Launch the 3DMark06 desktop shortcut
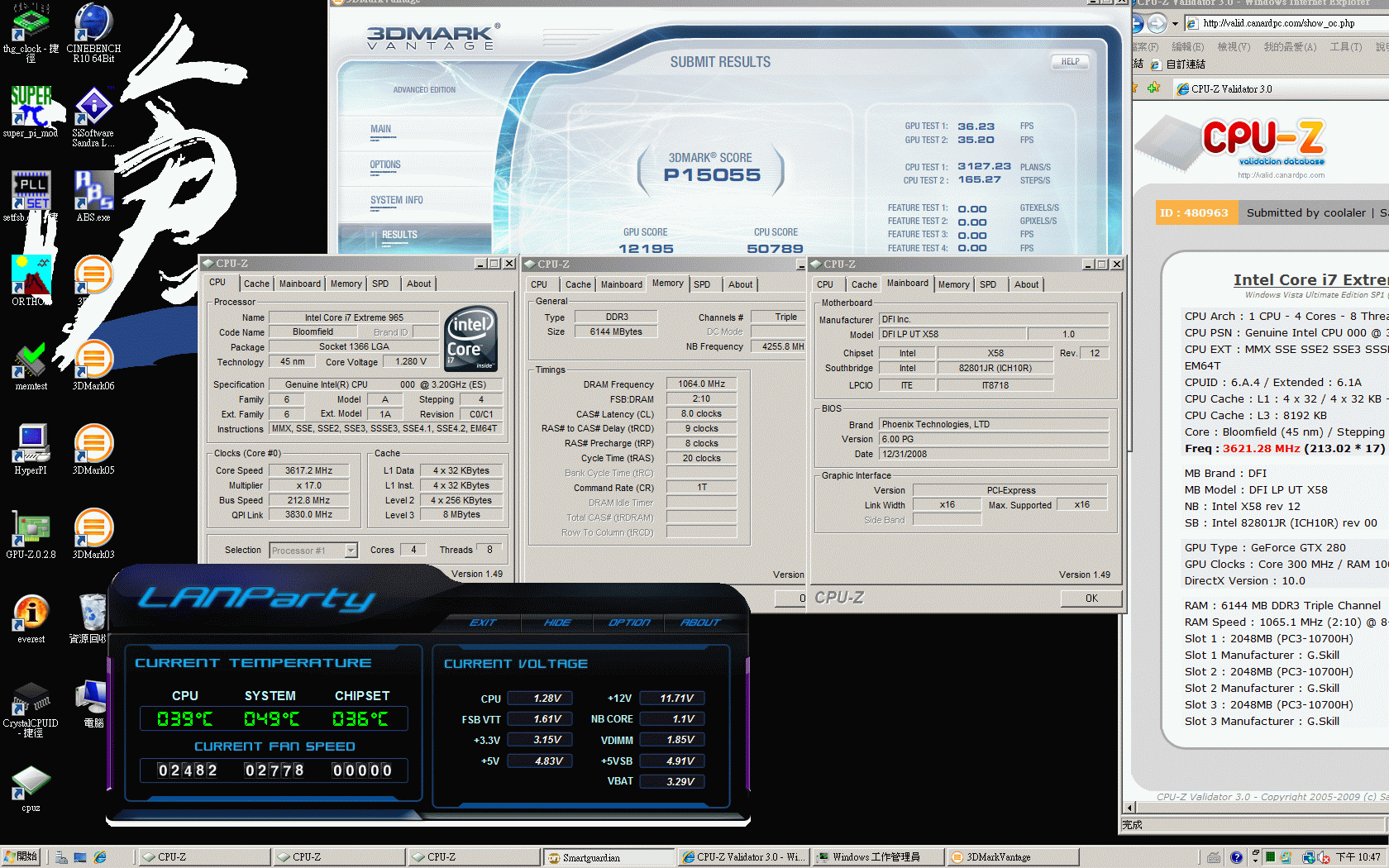 click(93, 361)
